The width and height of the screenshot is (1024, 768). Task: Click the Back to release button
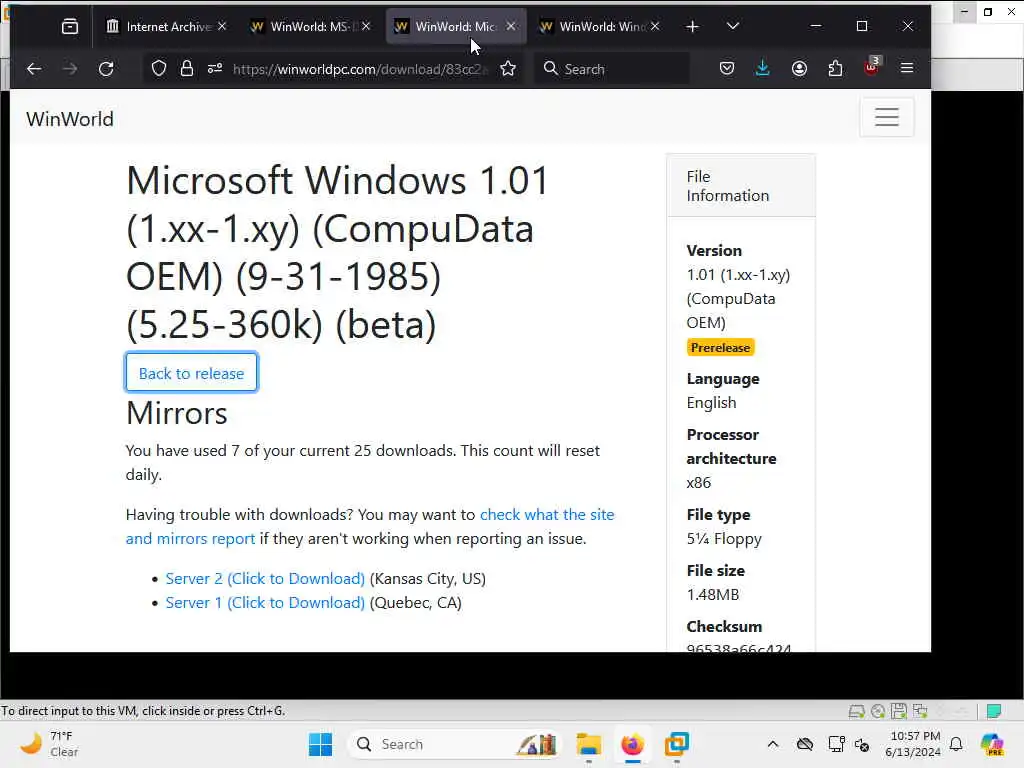pos(191,373)
